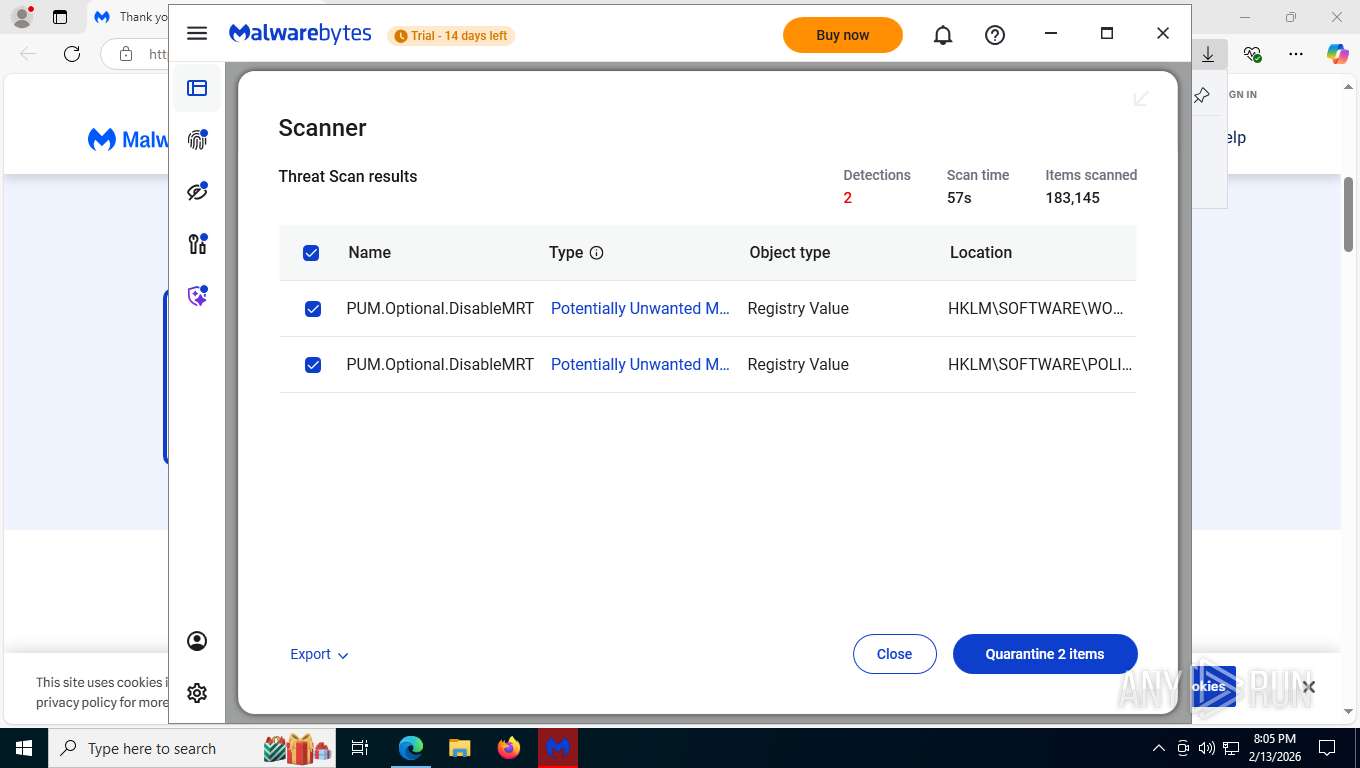The height and width of the screenshot is (768, 1360).
Task: Open the Tools sidebar icon
Action: pos(197,244)
